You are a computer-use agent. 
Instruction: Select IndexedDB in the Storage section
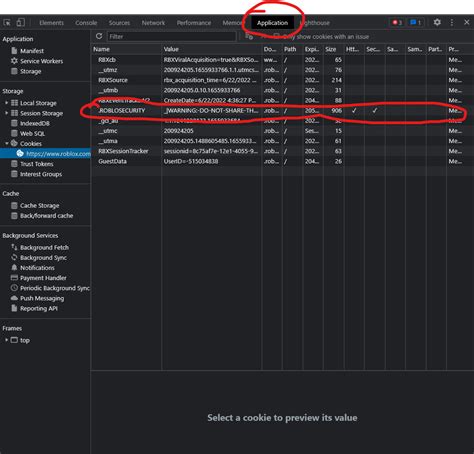30,123
